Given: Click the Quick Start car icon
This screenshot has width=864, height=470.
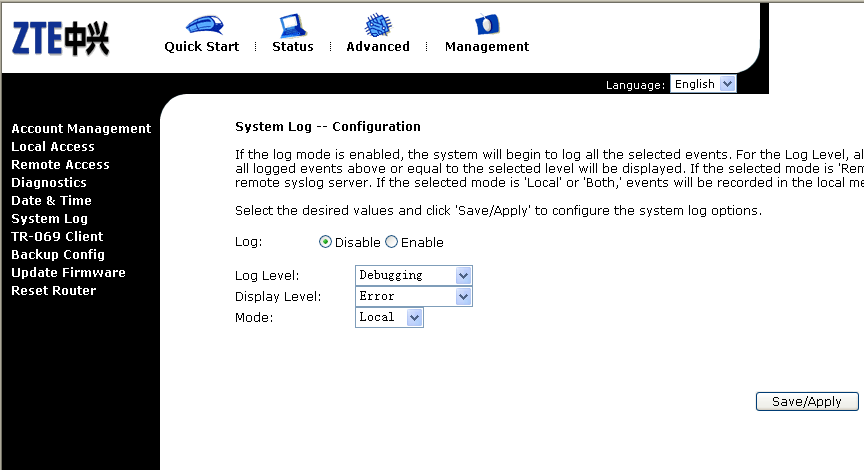Looking at the screenshot, I should (x=204, y=25).
